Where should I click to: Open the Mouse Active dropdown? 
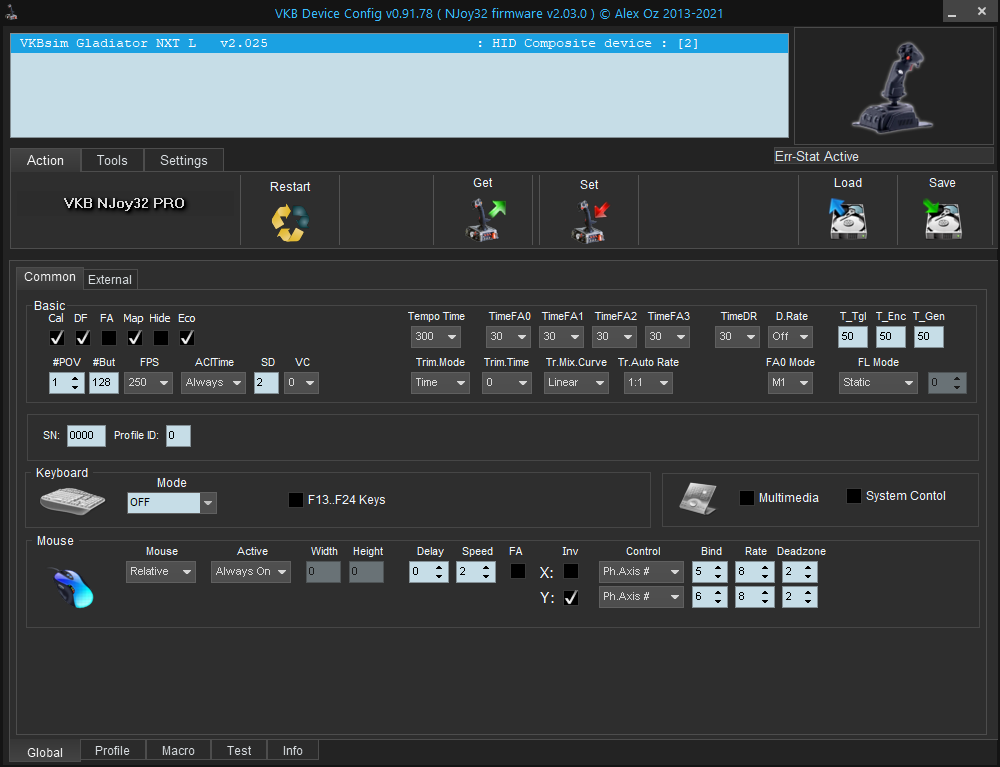(251, 572)
